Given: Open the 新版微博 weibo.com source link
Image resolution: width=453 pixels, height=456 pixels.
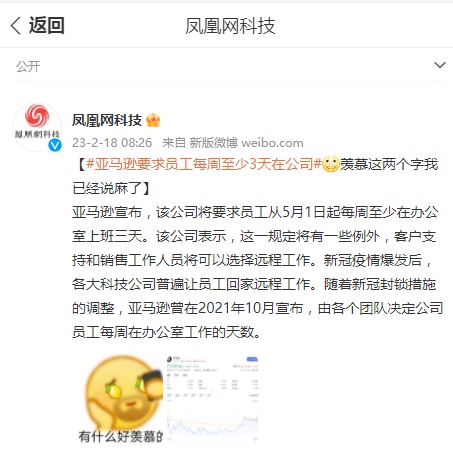Looking at the screenshot, I should (x=246, y=143).
